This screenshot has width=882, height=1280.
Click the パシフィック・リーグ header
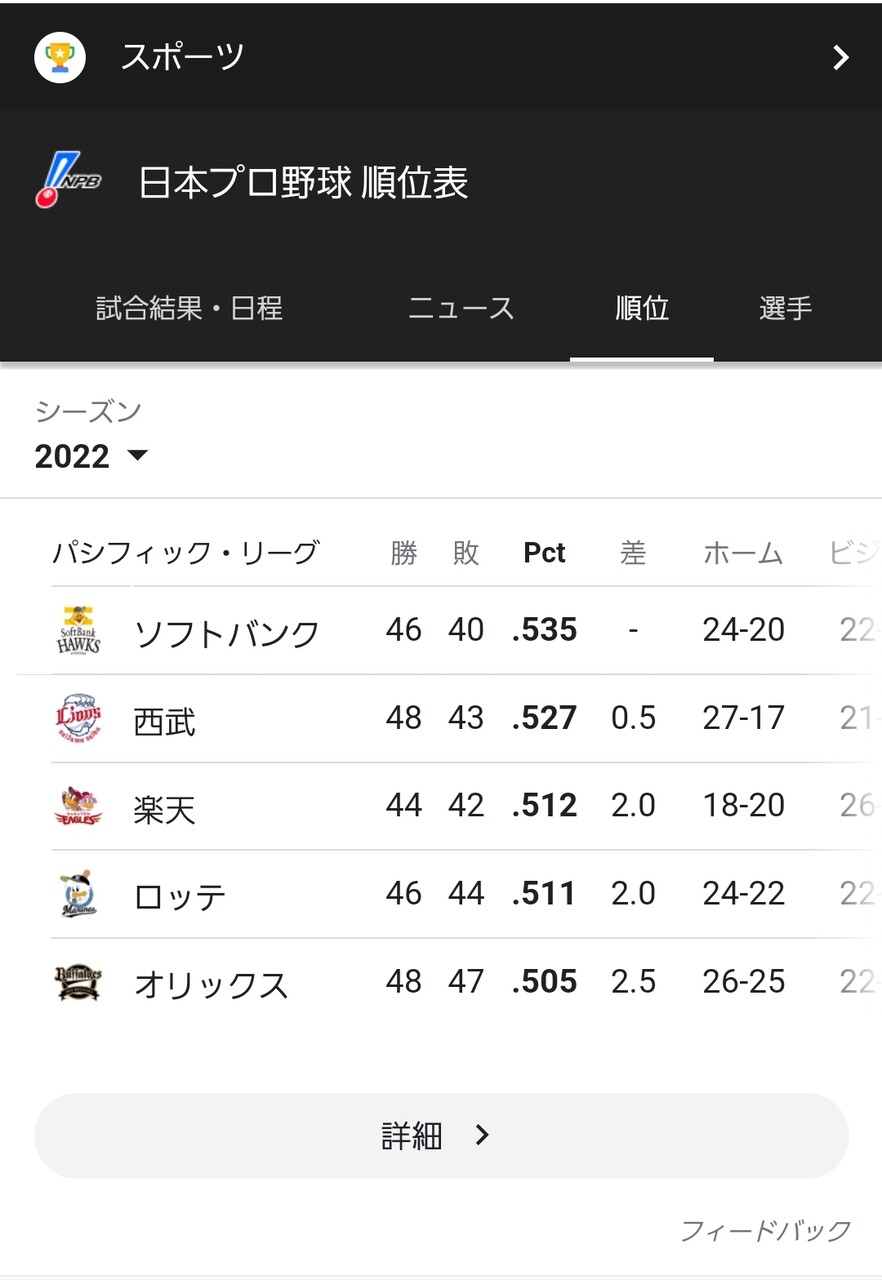[x=186, y=552]
